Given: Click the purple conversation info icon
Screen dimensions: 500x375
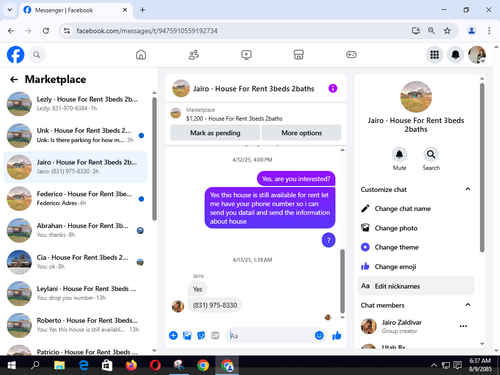Looking at the screenshot, I should pos(333,88).
